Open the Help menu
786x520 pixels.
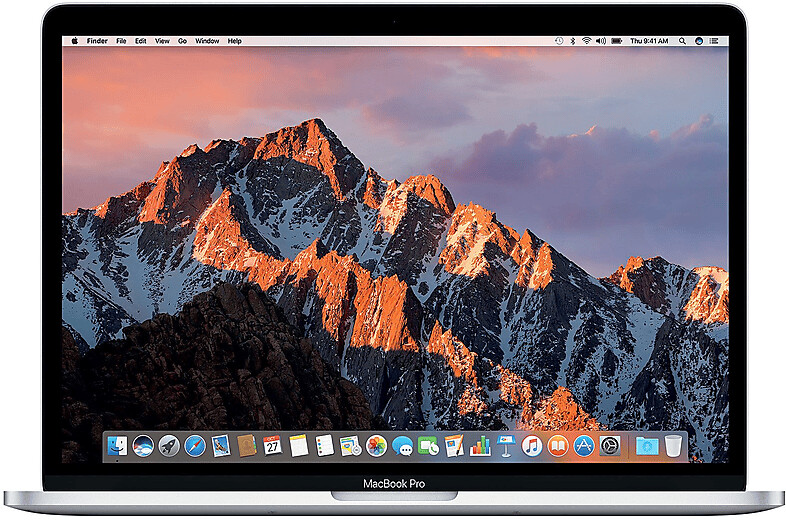pyautogui.click(x=234, y=41)
